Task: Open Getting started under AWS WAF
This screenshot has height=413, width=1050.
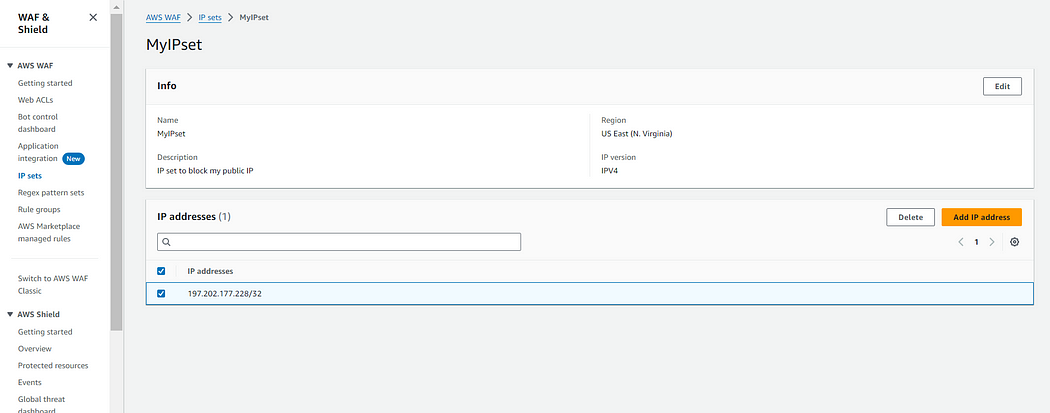Action: (x=45, y=83)
